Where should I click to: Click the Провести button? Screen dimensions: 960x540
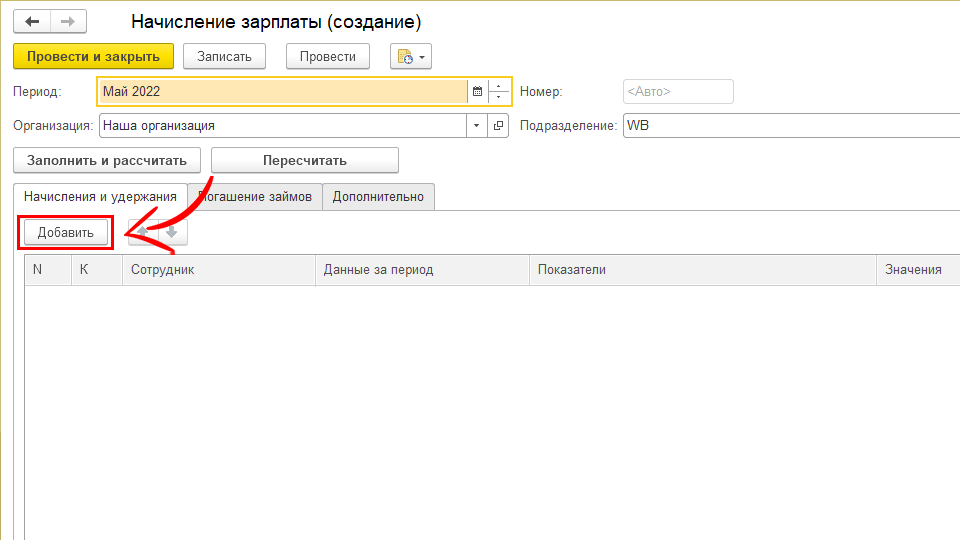tap(327, 57)
